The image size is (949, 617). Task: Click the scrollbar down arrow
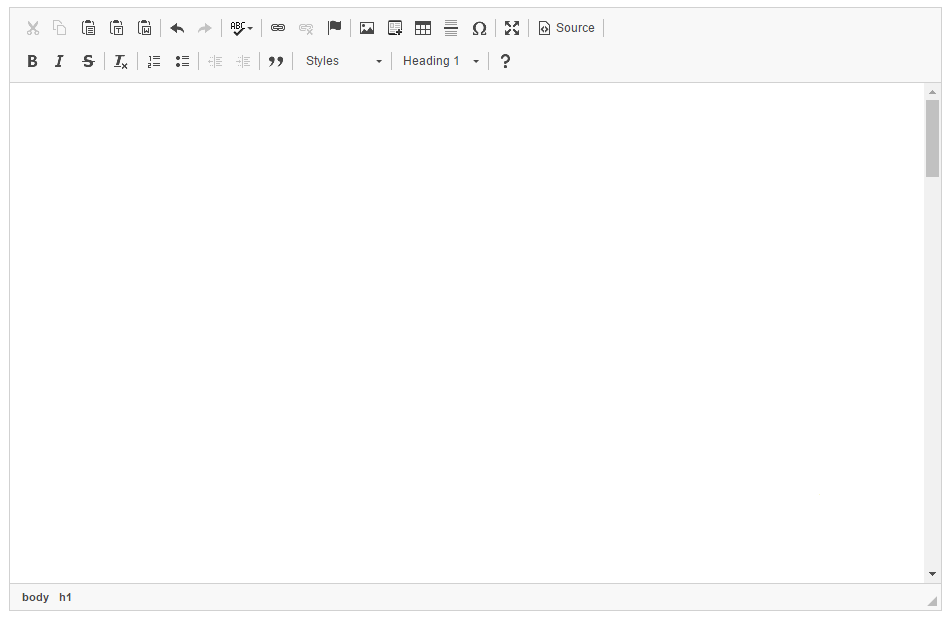[x=932, y=573]
